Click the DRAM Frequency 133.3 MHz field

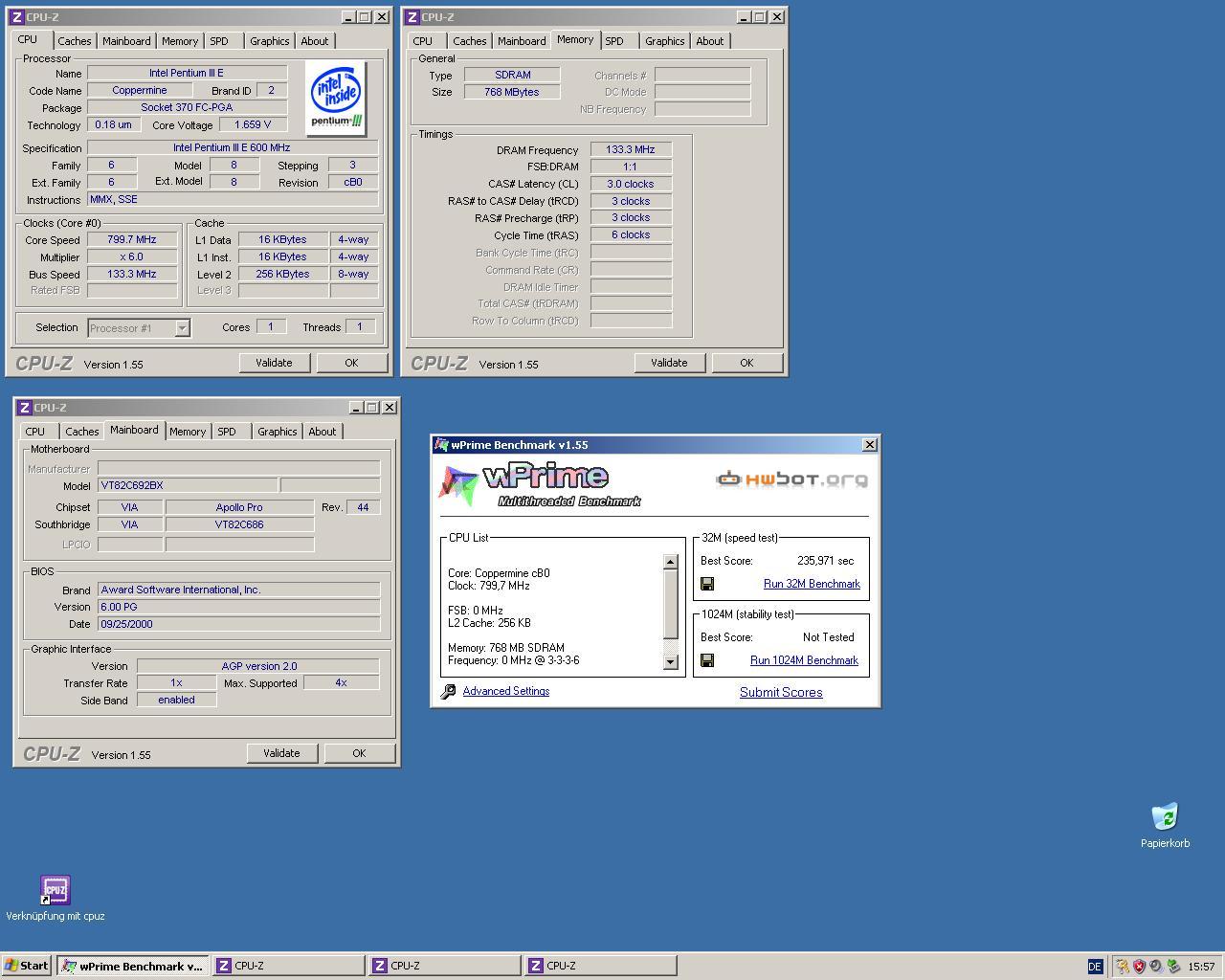coord(631,149)
